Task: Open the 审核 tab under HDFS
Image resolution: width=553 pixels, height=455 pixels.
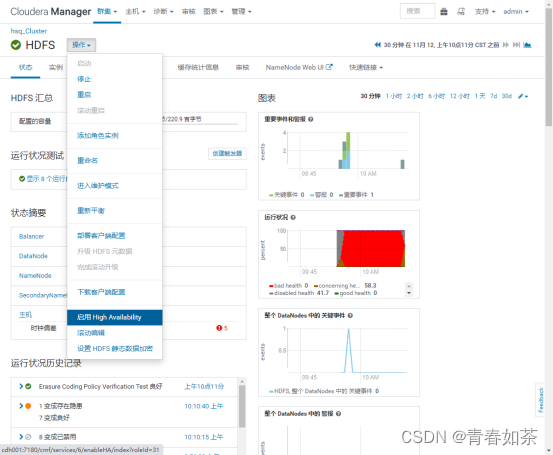Action: click(242, 67)
